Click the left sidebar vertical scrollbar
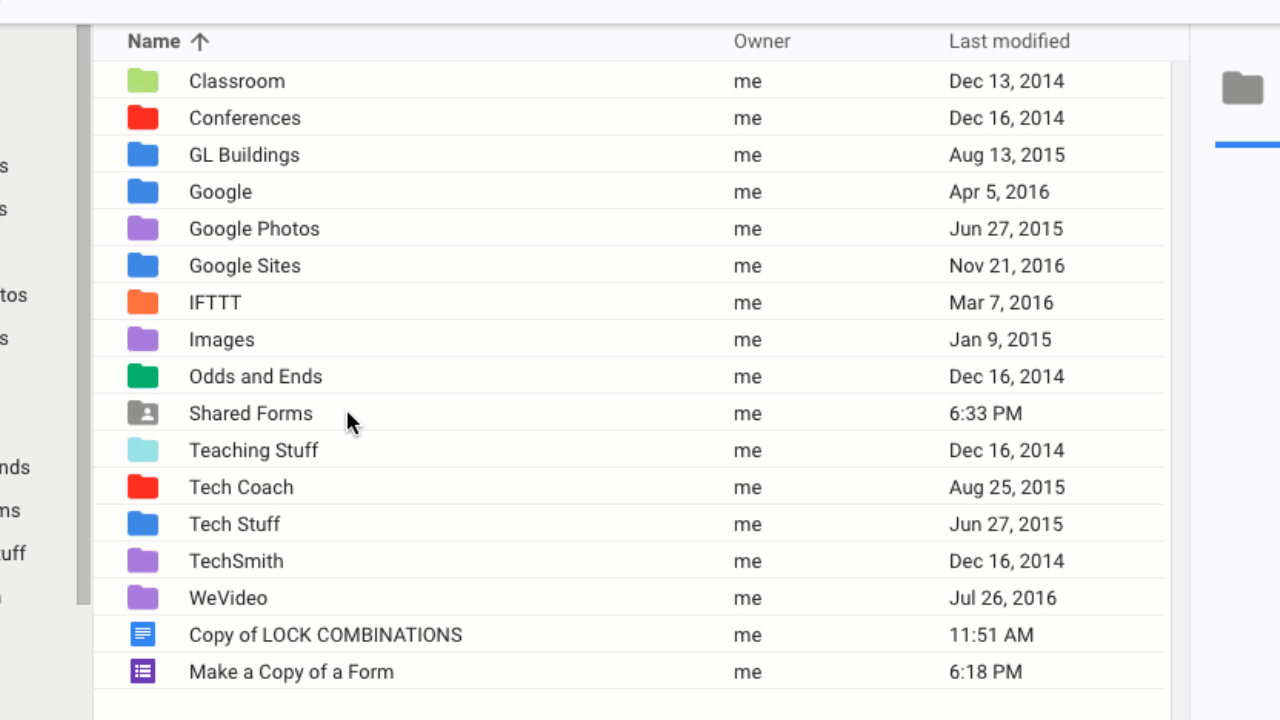Image resolution: width=1280 pixels, height=720 pixels. [84, 315]
